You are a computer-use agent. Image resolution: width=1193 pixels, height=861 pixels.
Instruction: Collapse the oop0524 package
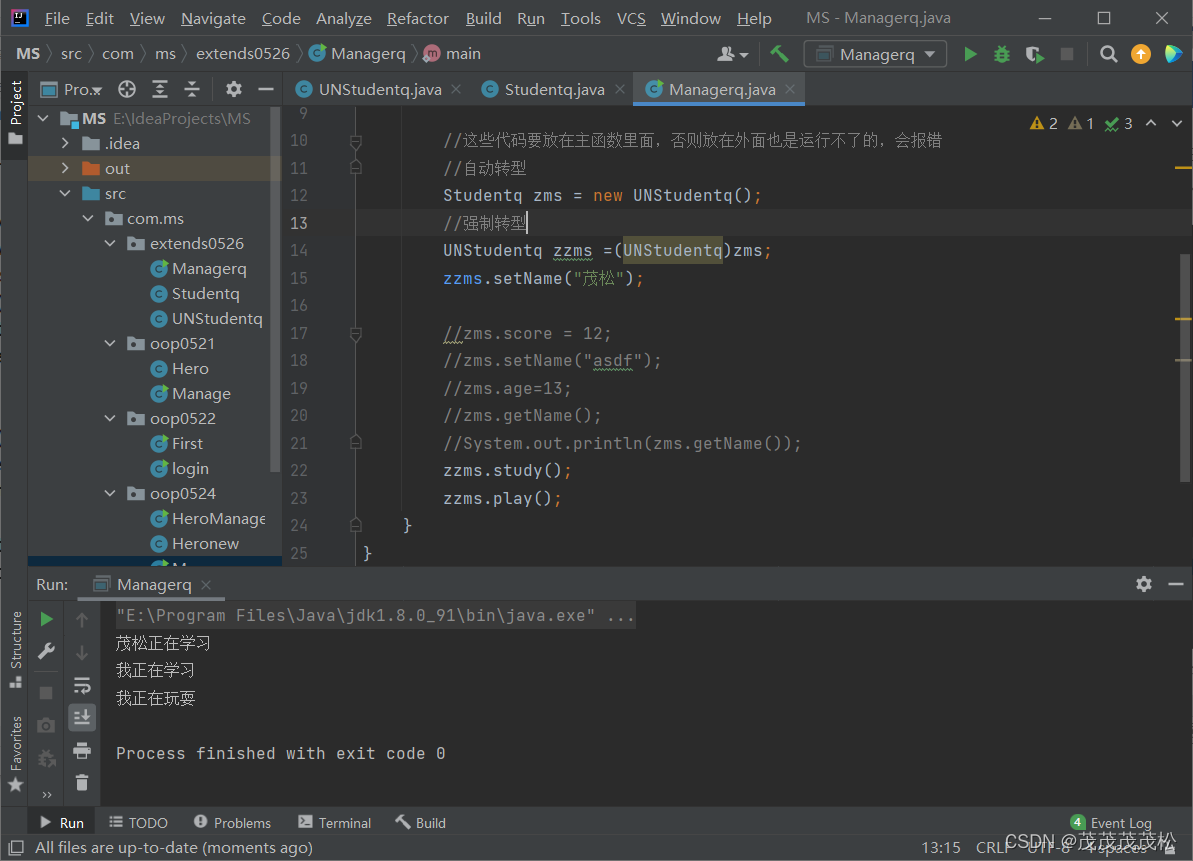110,494
